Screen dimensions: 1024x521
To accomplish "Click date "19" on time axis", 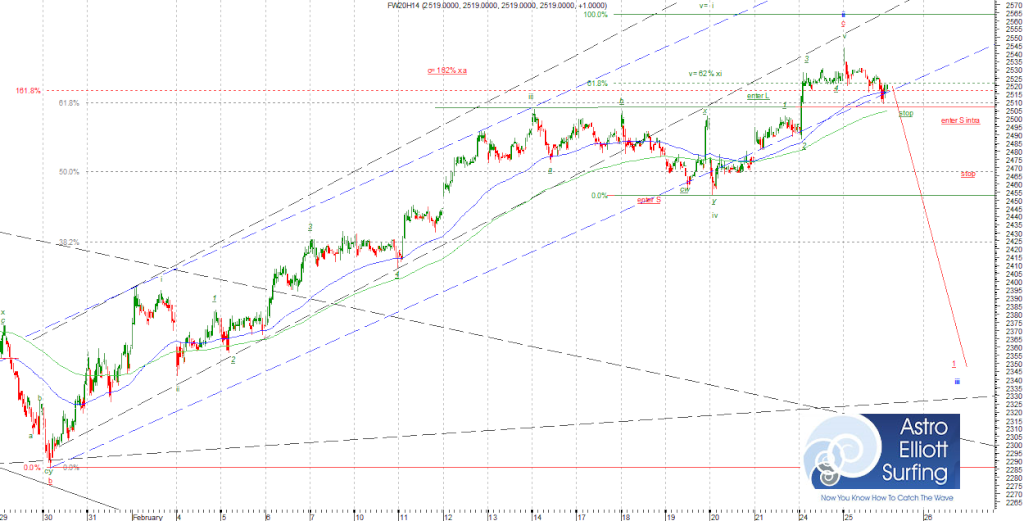I will click(669, 516).
